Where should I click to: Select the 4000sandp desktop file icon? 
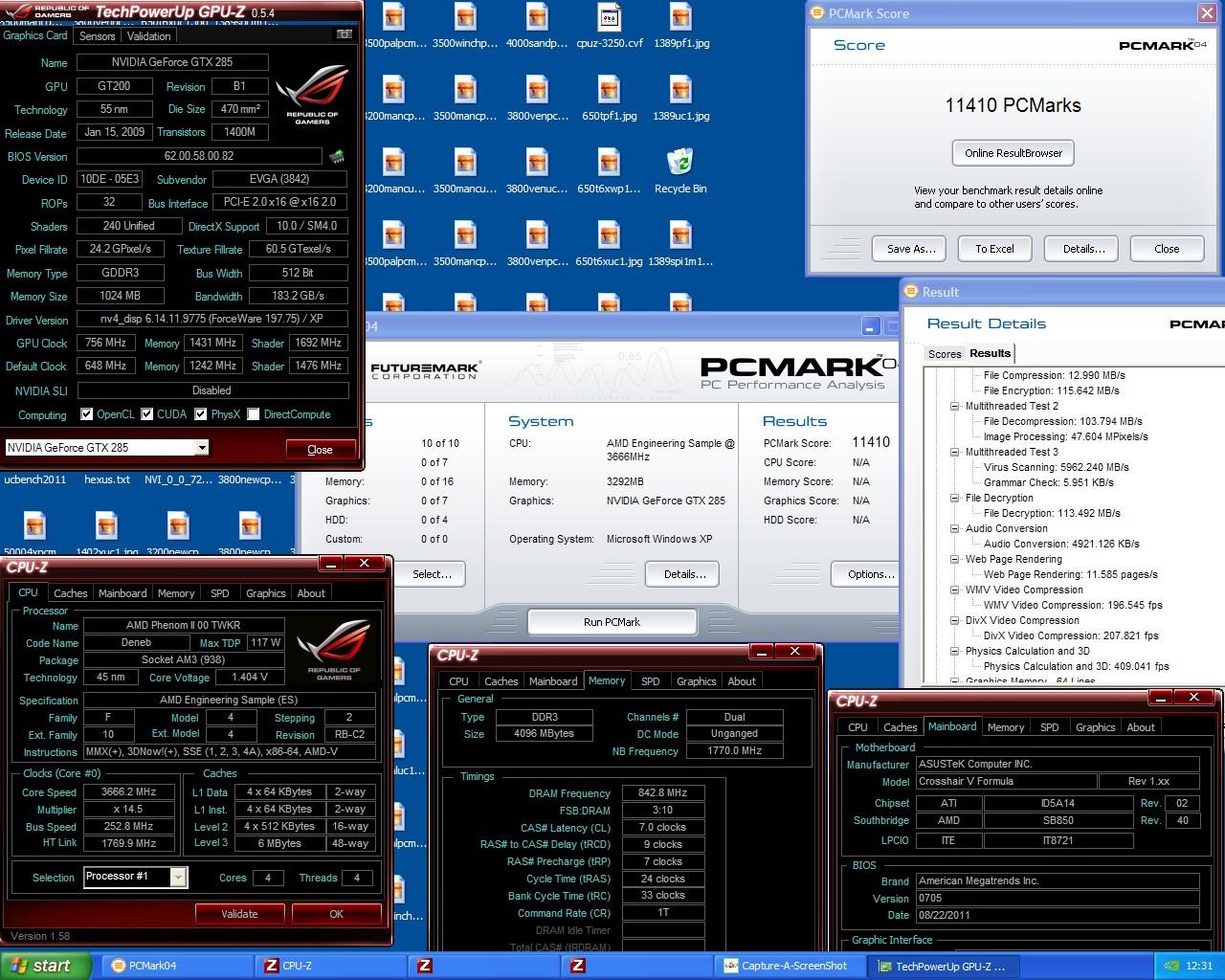click(x=537, y=27)
